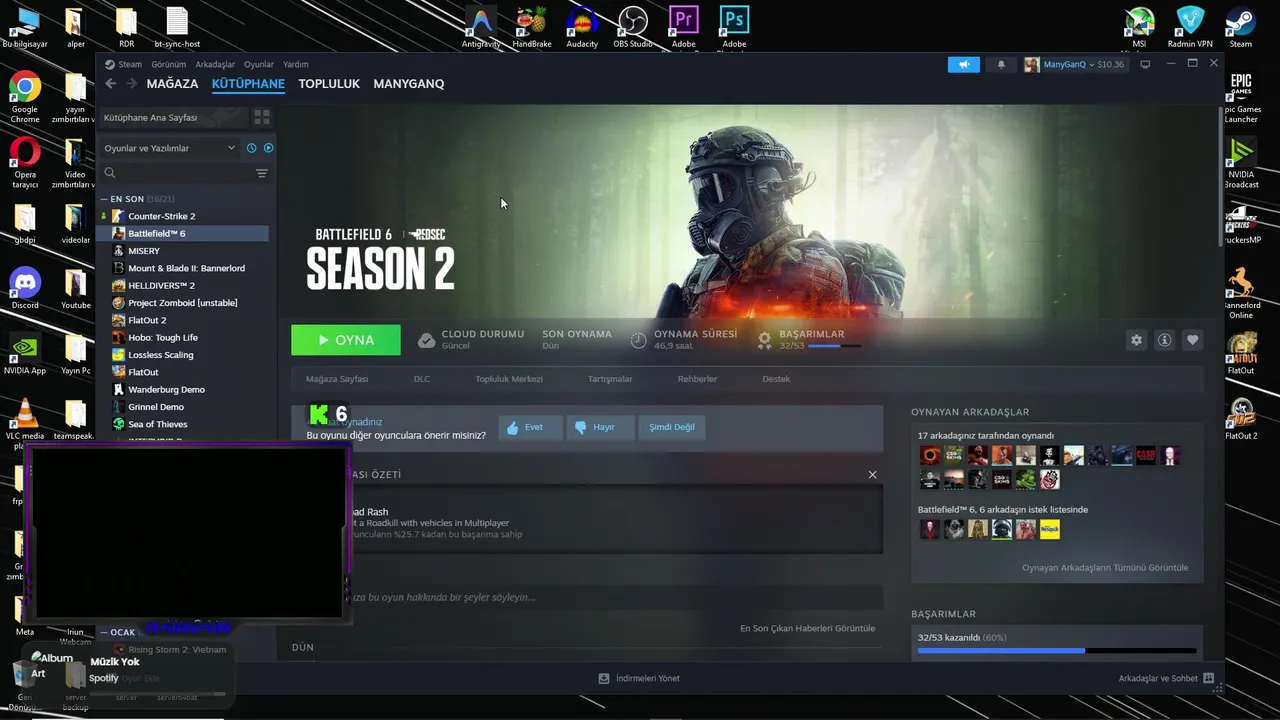Open the Yardım menu
1280x720 pixels.
point(296,64)
